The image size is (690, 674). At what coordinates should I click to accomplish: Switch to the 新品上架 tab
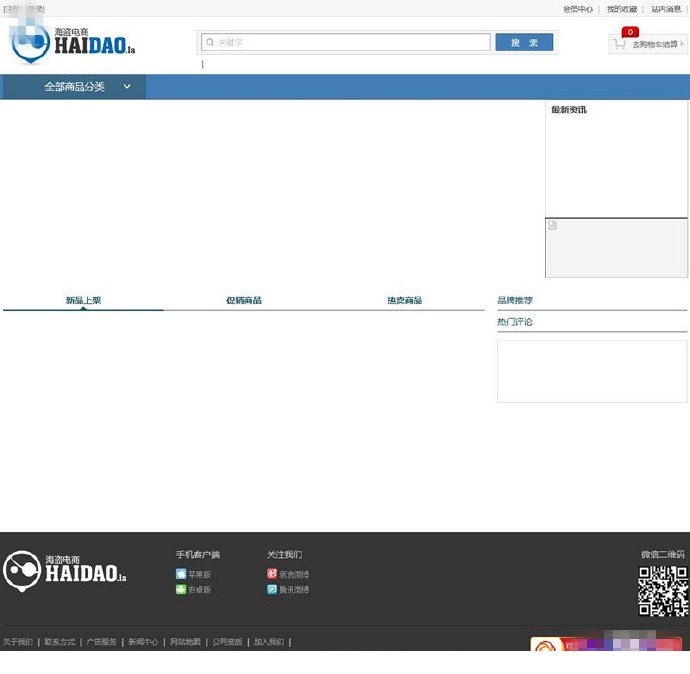coord(84,300)
